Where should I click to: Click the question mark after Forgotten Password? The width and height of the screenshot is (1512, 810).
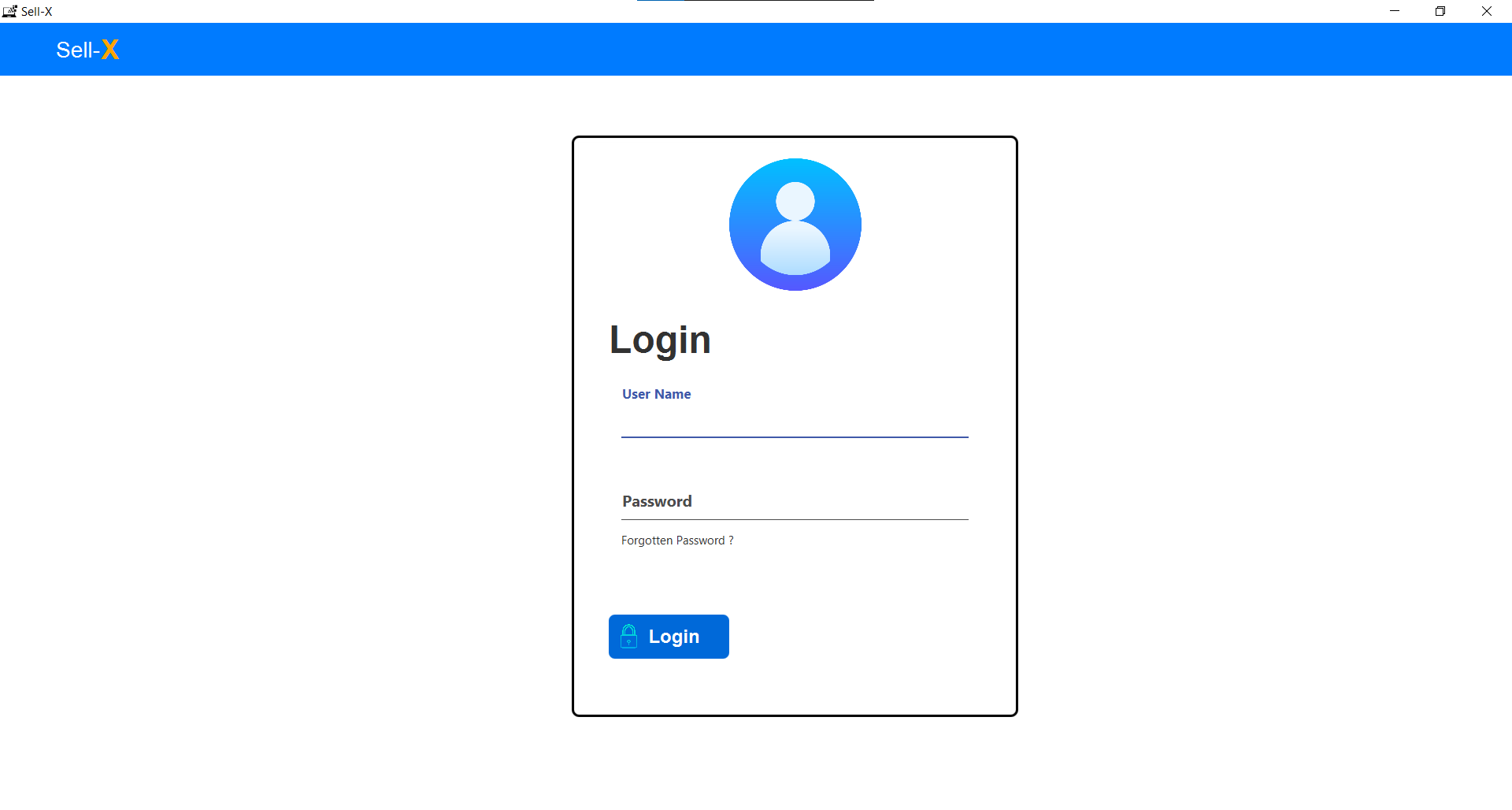(x=731, y=541)
